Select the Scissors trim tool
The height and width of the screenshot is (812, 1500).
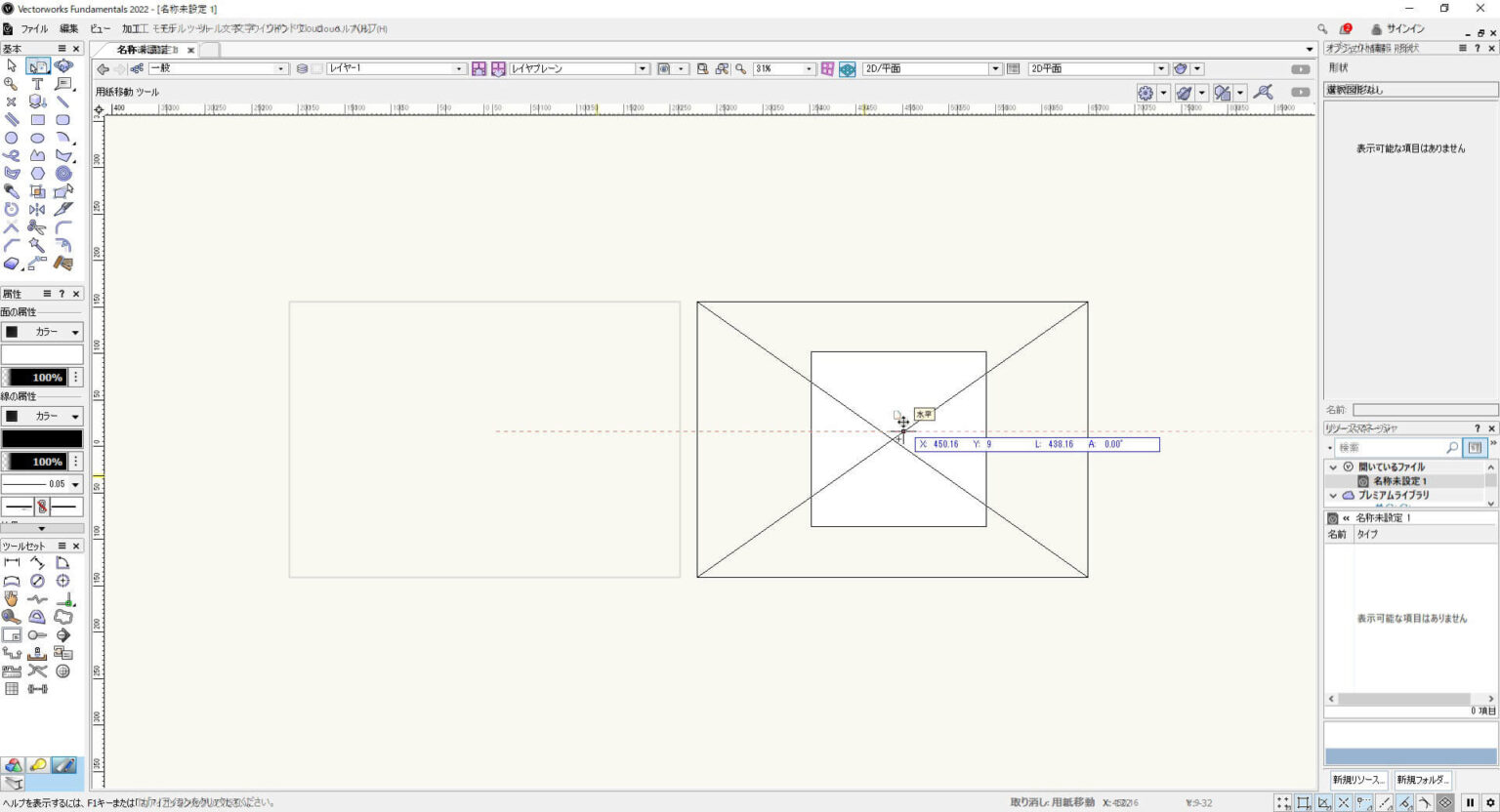(x=37, y=227)
